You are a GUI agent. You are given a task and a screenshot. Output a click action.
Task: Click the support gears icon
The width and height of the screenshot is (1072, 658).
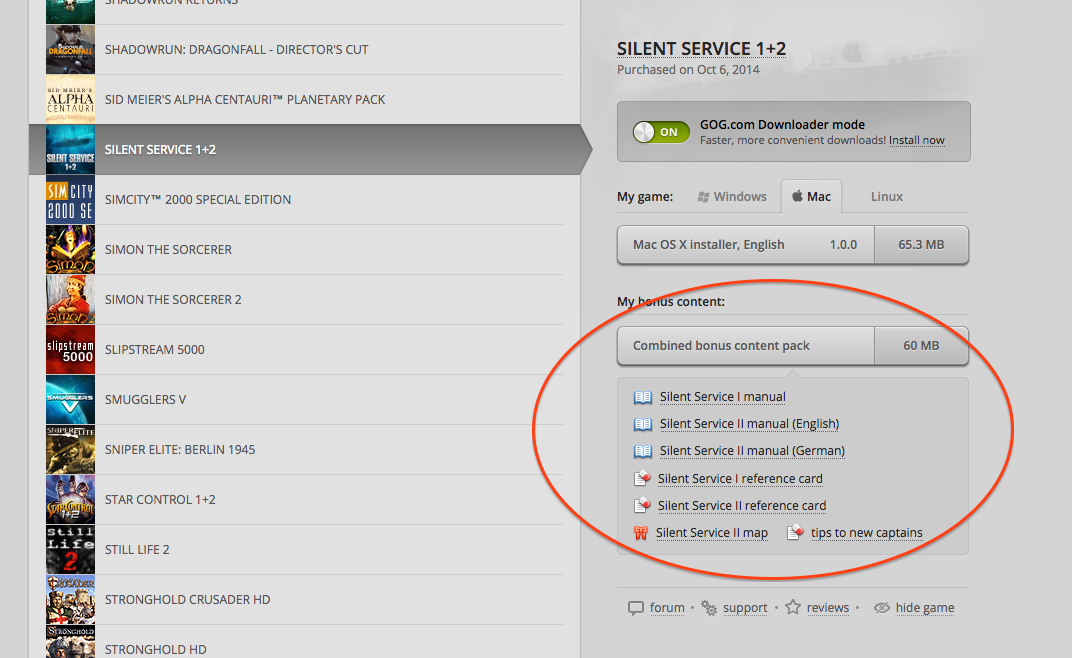click(x=709, y=608)
